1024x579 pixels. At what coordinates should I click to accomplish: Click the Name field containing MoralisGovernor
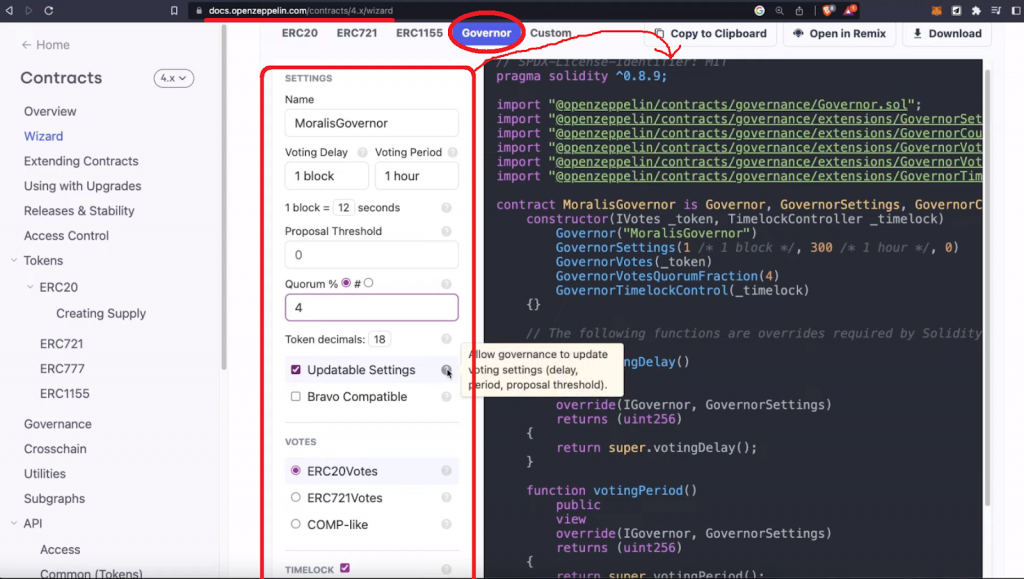(x=372, y=123)
